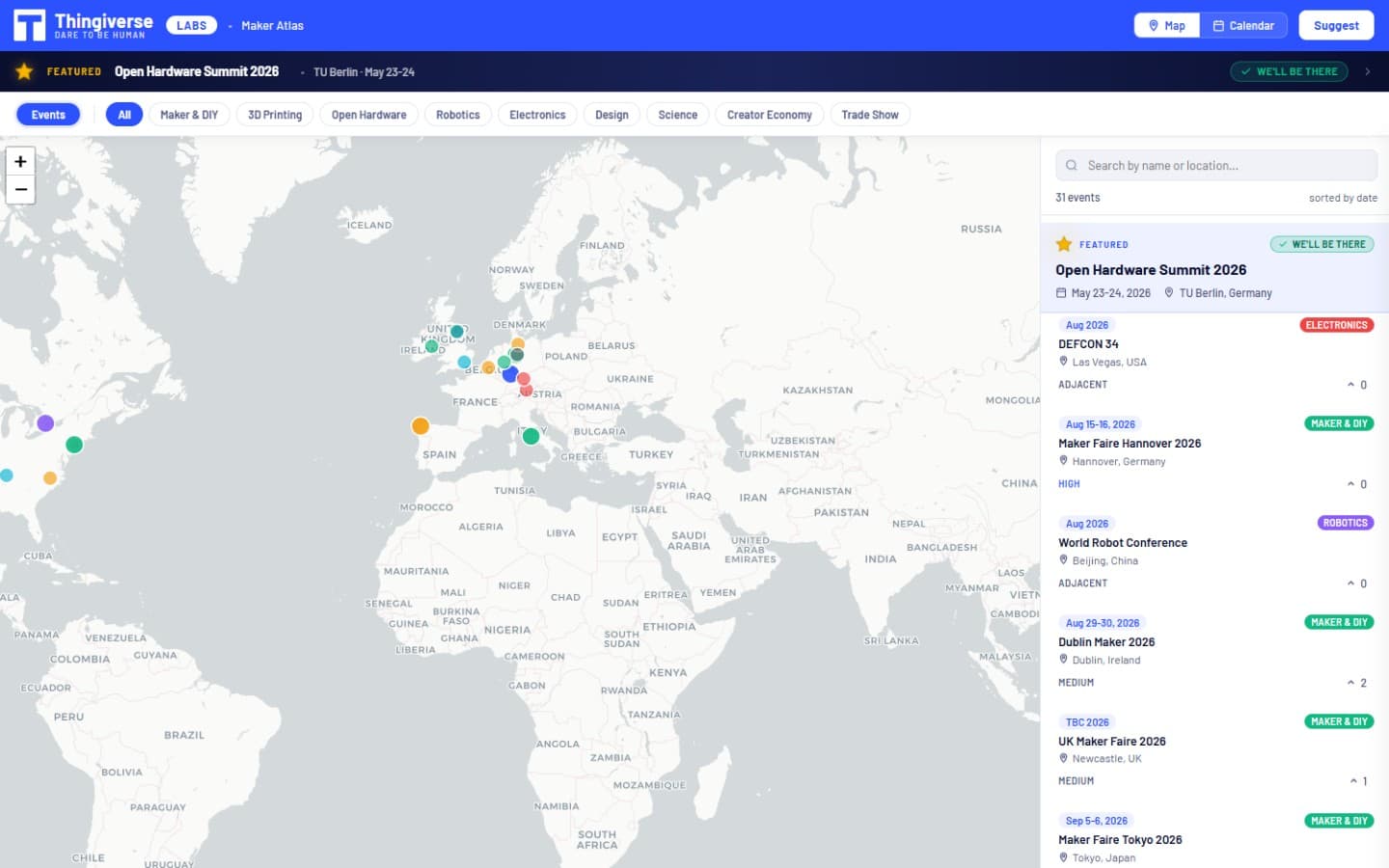Toggle the Open Hardware filter chip
This screenshot has width=1389, height=868.
click(x=368, y=115)
